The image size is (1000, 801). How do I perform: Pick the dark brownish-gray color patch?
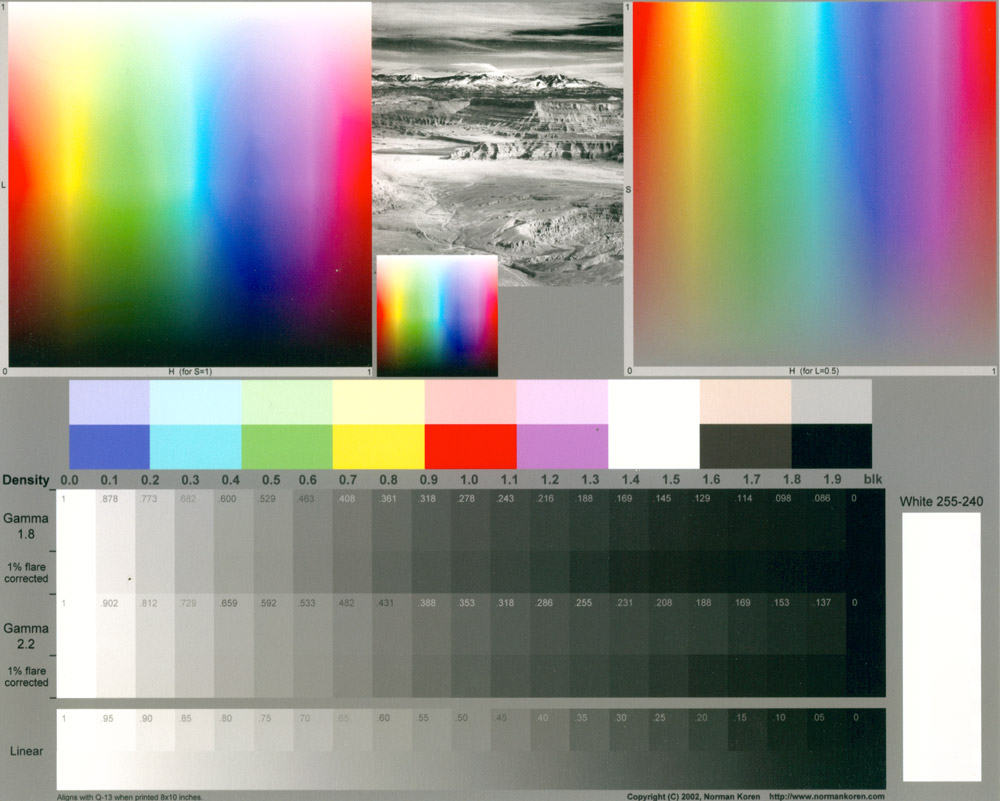click(746, 446)
